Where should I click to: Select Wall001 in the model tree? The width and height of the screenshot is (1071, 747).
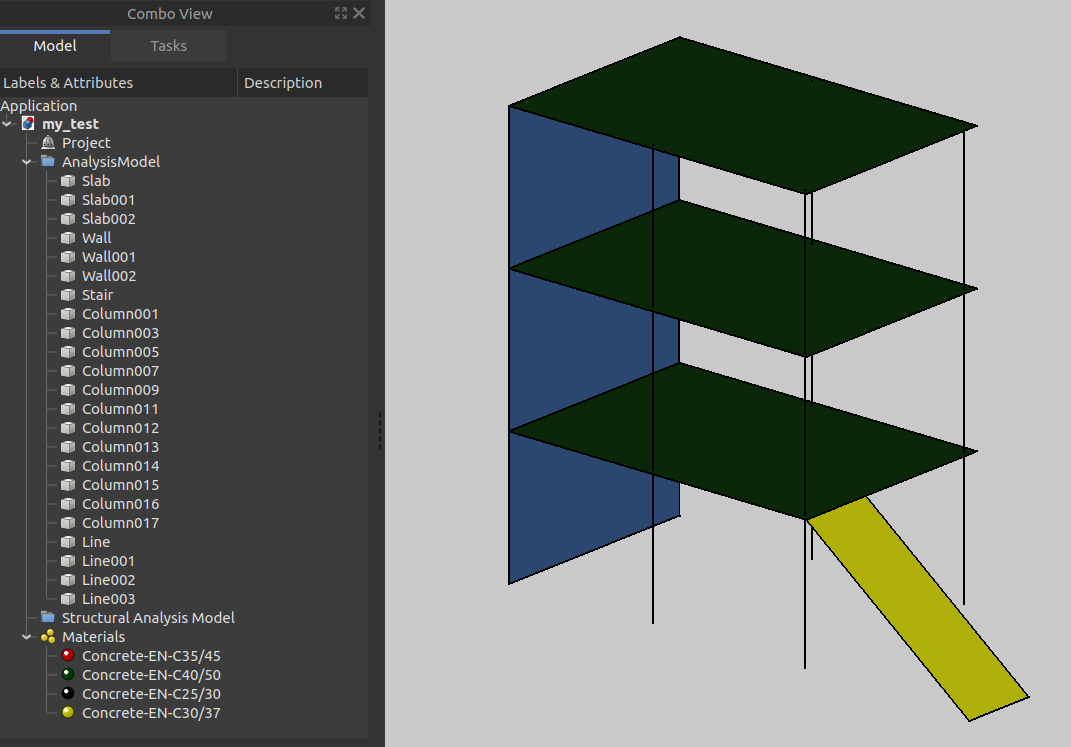109,257
